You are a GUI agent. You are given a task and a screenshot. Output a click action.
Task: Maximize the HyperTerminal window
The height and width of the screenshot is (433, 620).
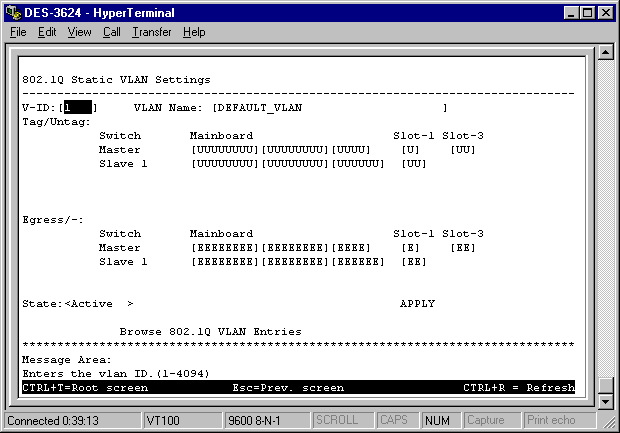tap(586, 12)
